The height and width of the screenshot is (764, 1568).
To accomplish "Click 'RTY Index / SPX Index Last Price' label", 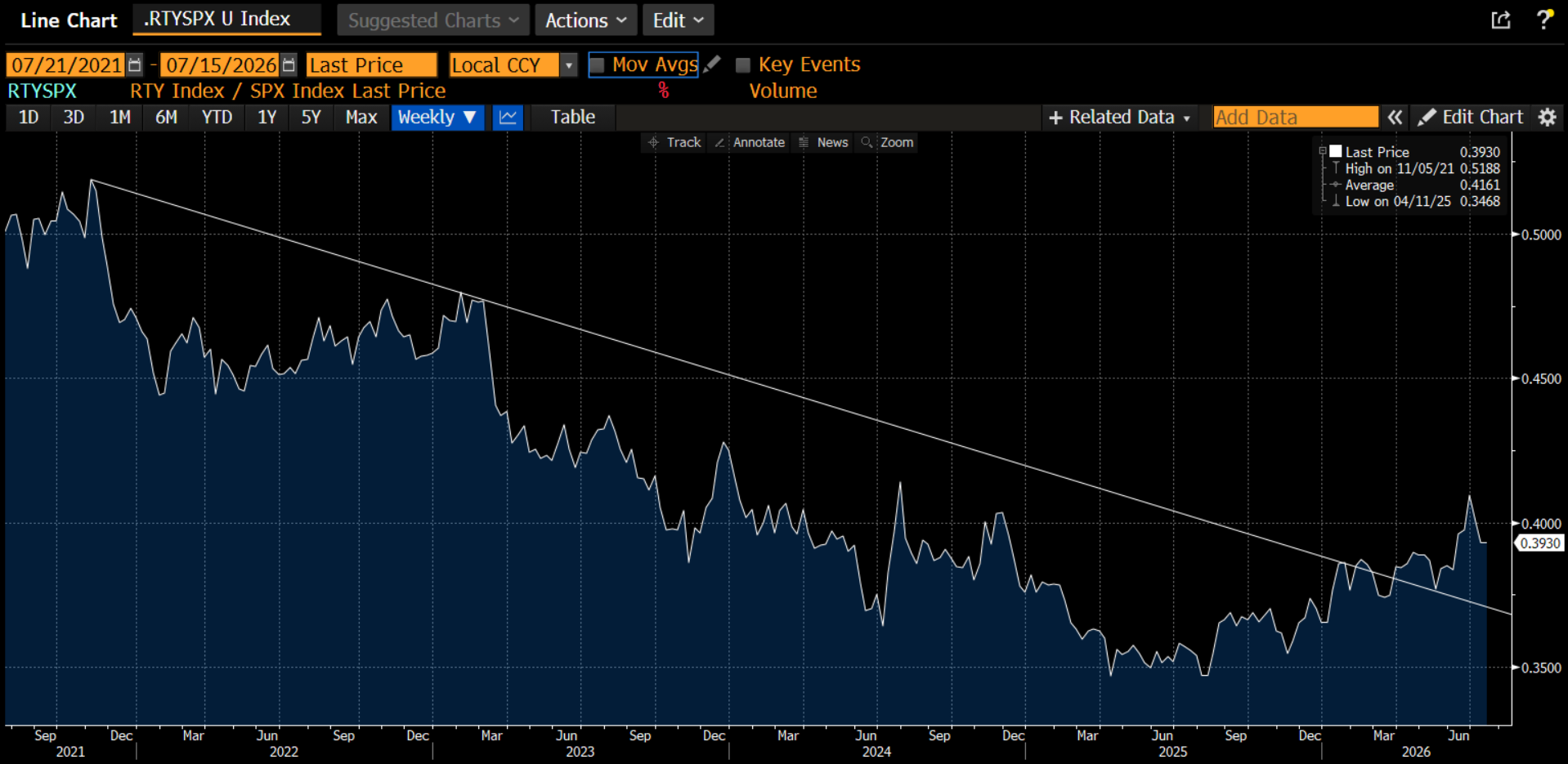I will [x=288, y=91].
